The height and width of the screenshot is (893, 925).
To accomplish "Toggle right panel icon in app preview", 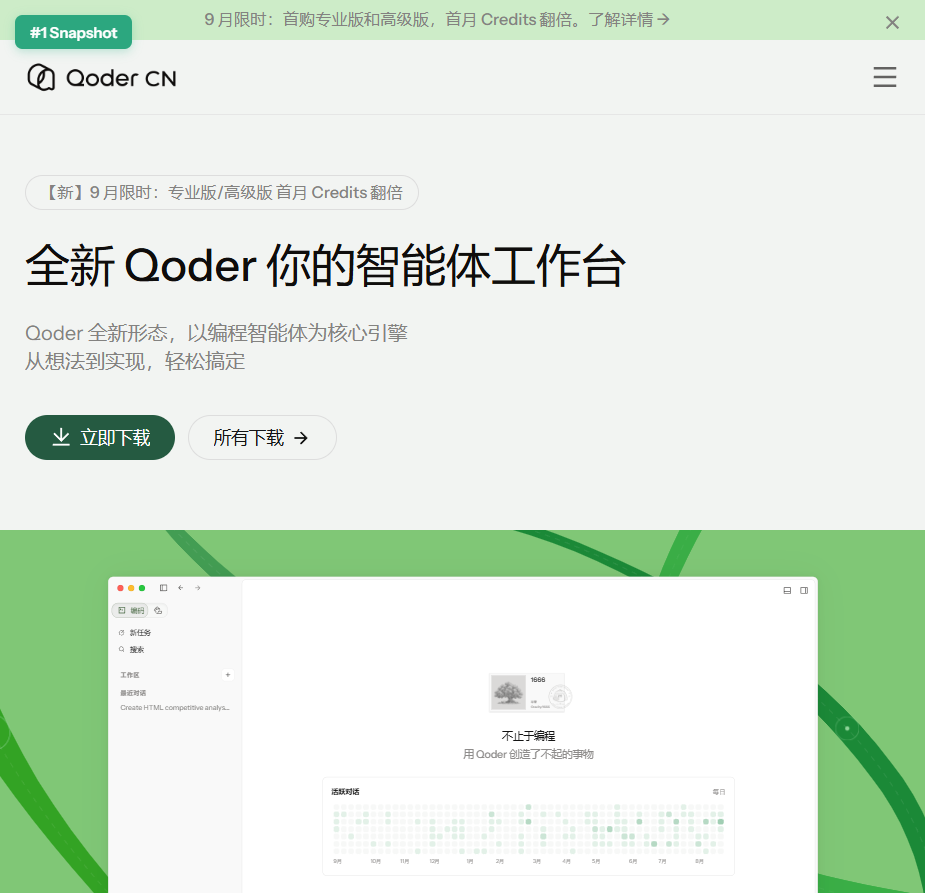I will (803, 590).
